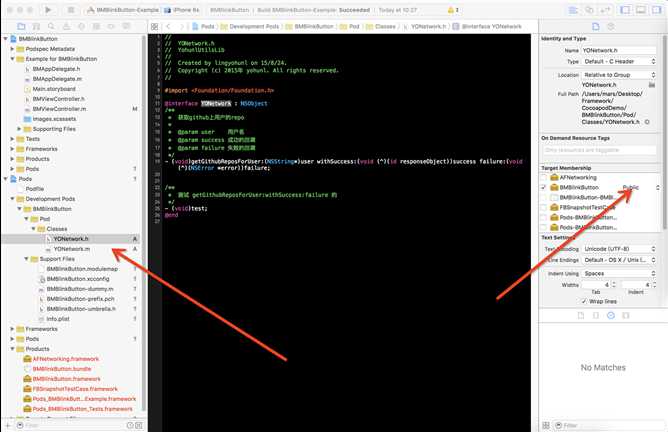Show the Object library

pos(610,316)
